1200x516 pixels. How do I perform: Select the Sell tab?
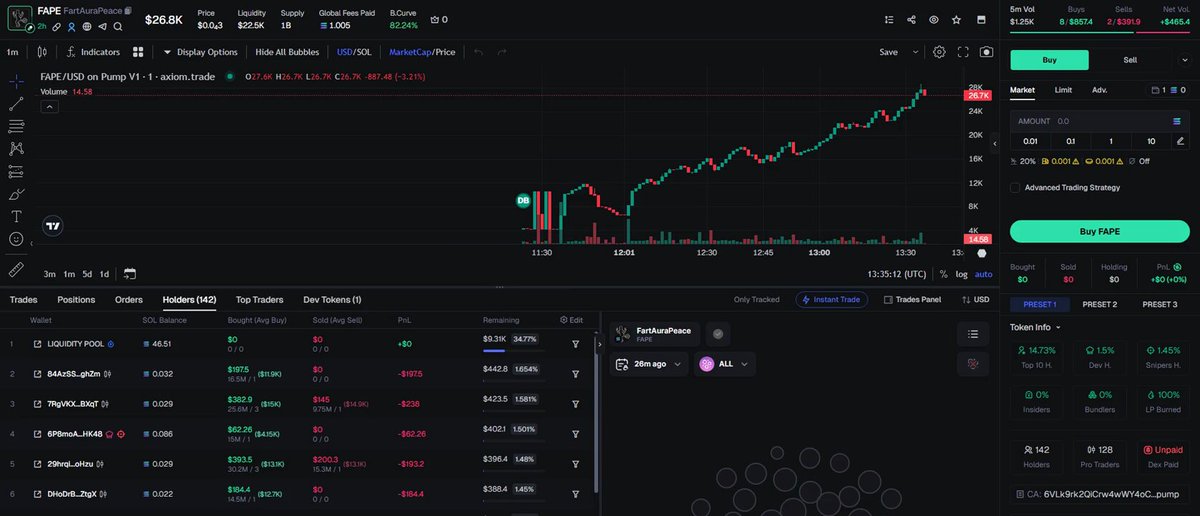click(1130, 60)
